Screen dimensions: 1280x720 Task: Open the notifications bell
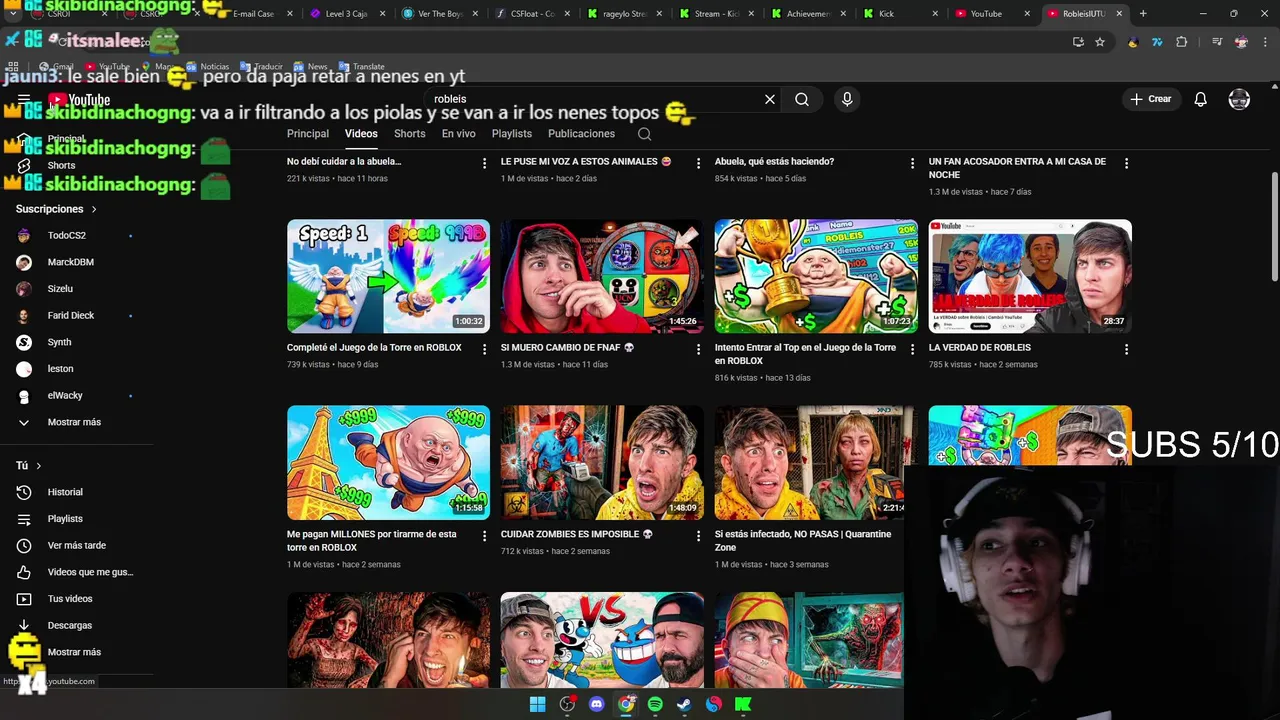(x=1200, y=99)
